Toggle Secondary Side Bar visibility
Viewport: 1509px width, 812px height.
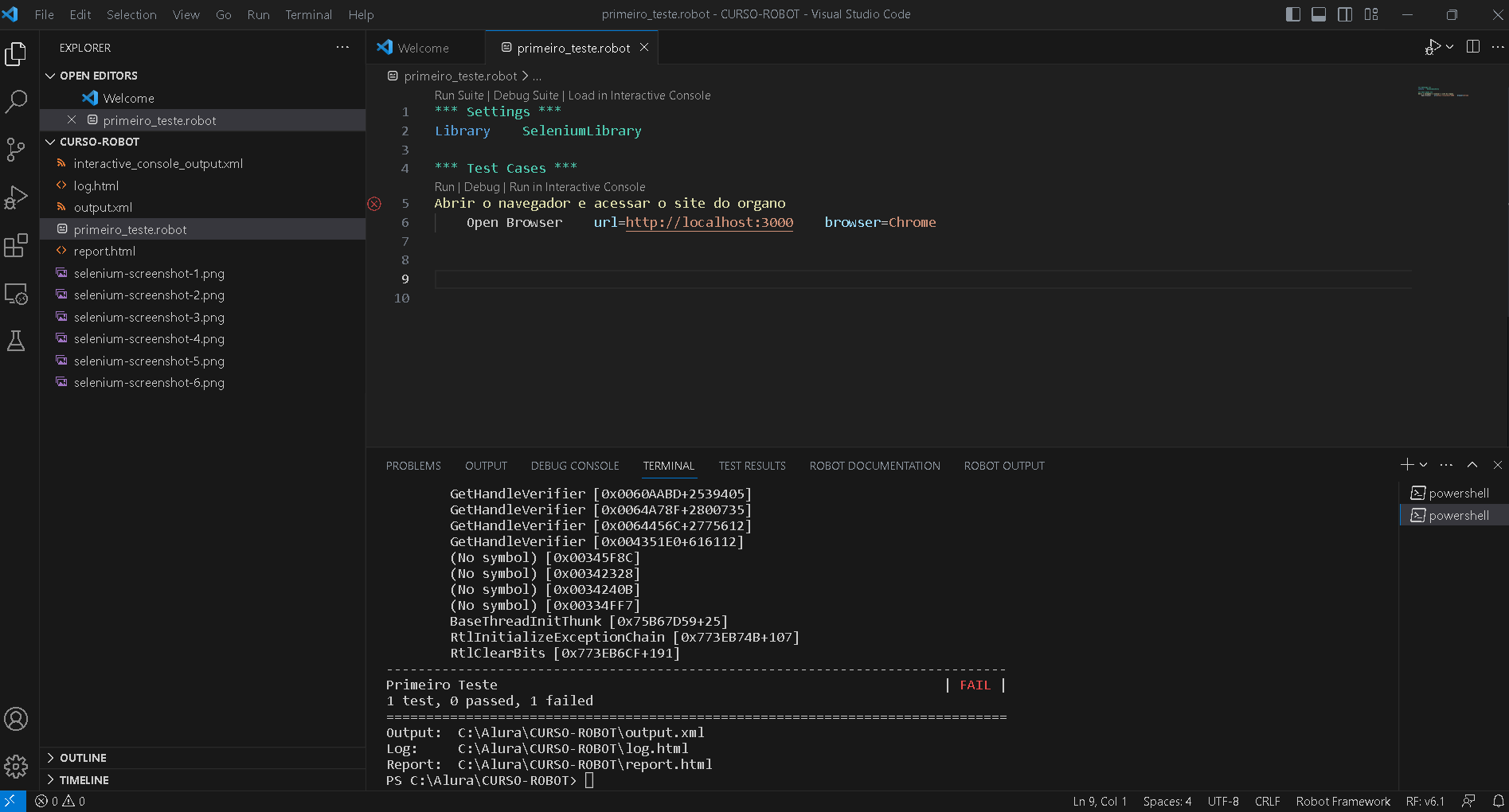[1345, 14]
